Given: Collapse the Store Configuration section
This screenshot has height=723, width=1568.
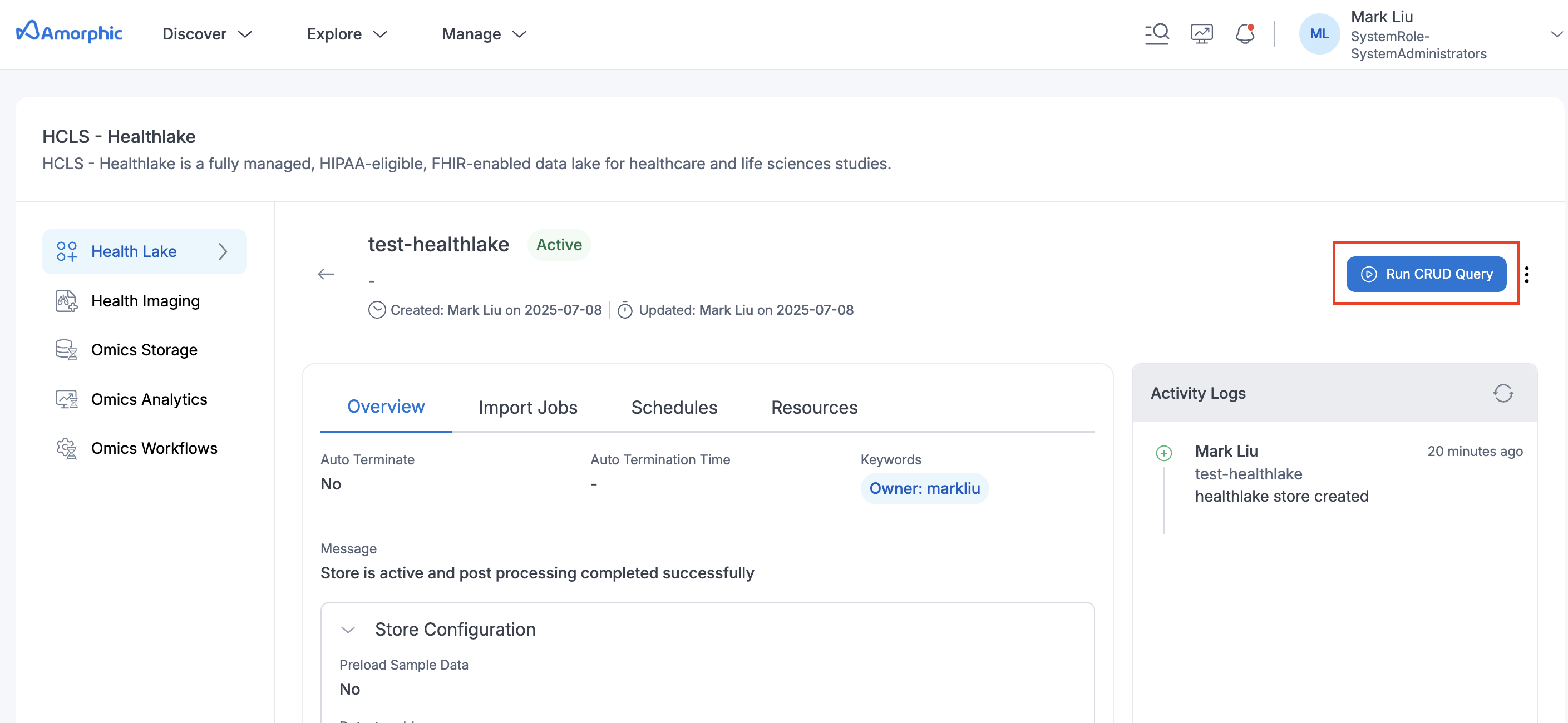Looking at the screenshot, I should [348, 629].
